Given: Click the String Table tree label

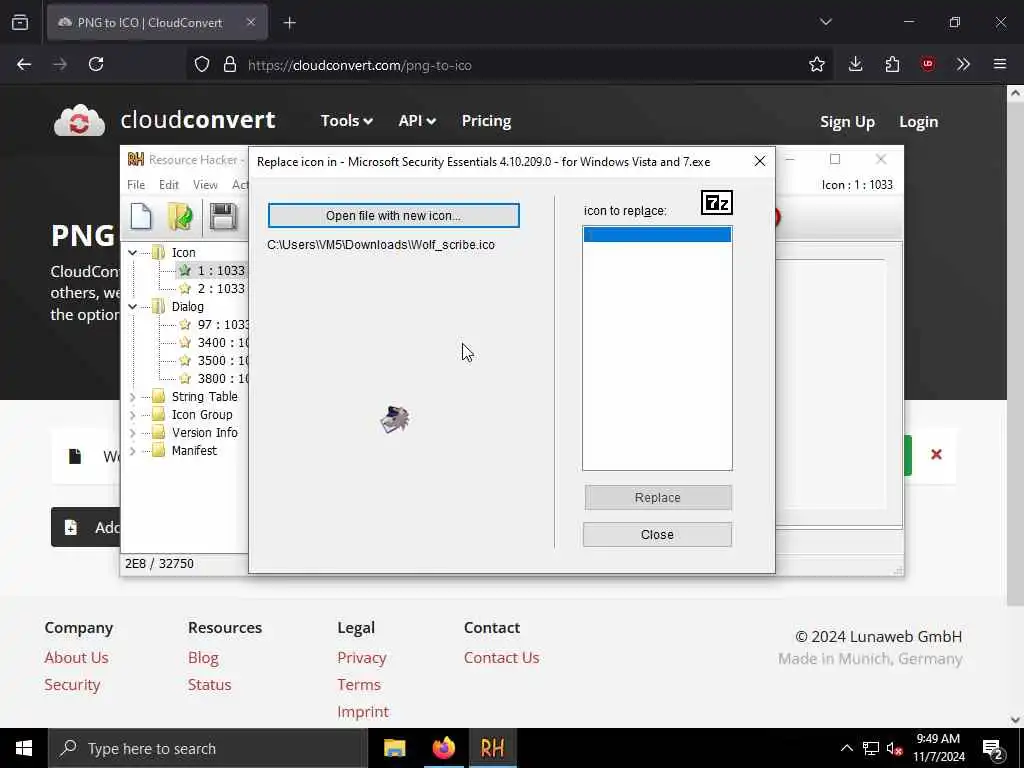Looking at the screenshot, I should click(x=204, y=397).
